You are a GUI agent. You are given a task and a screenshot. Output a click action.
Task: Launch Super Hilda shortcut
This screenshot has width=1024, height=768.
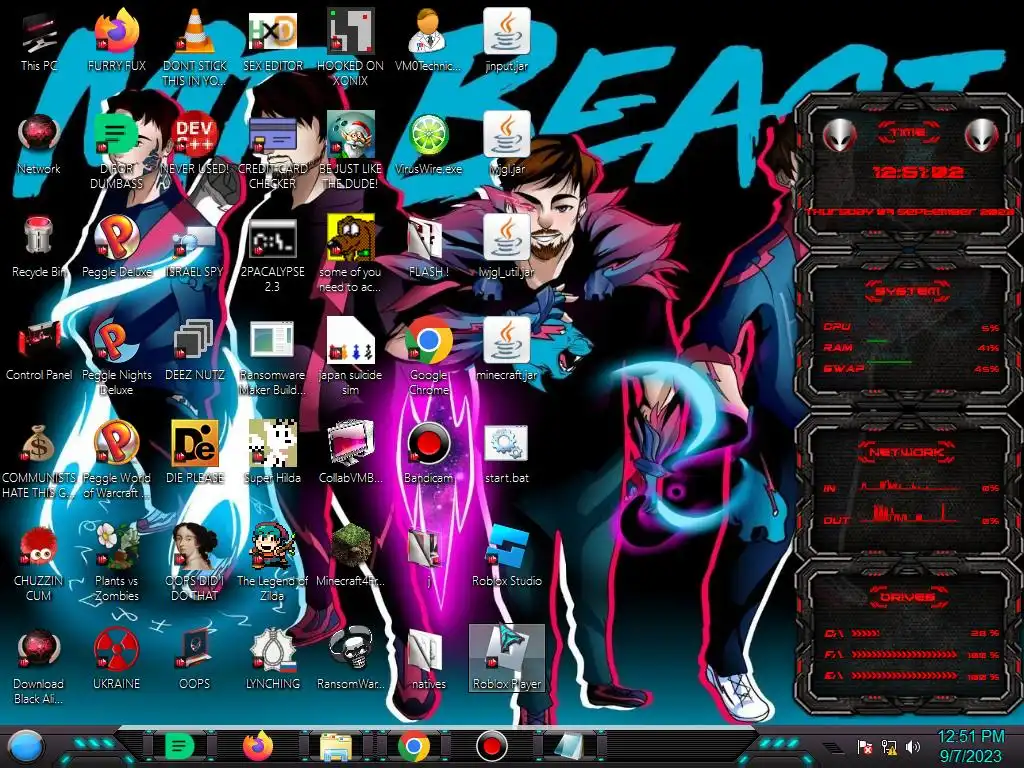[272, 453]
